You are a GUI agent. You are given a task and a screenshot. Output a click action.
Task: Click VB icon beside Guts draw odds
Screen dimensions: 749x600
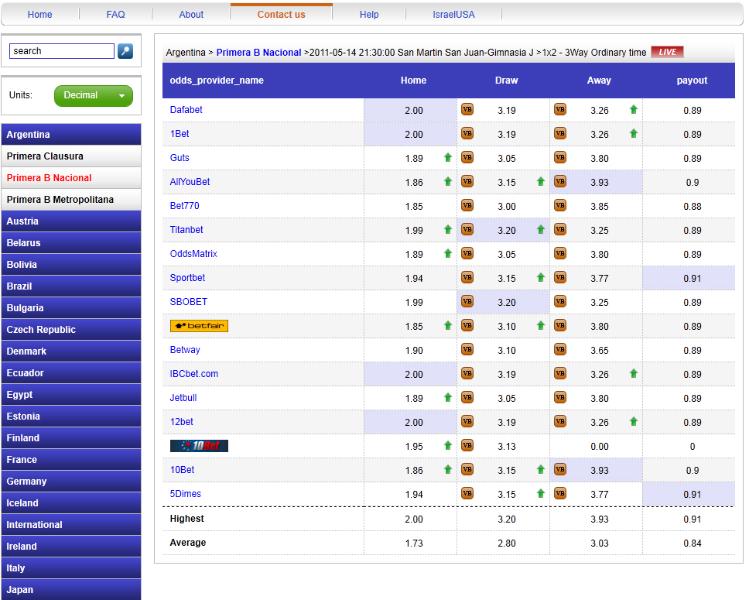467,158
